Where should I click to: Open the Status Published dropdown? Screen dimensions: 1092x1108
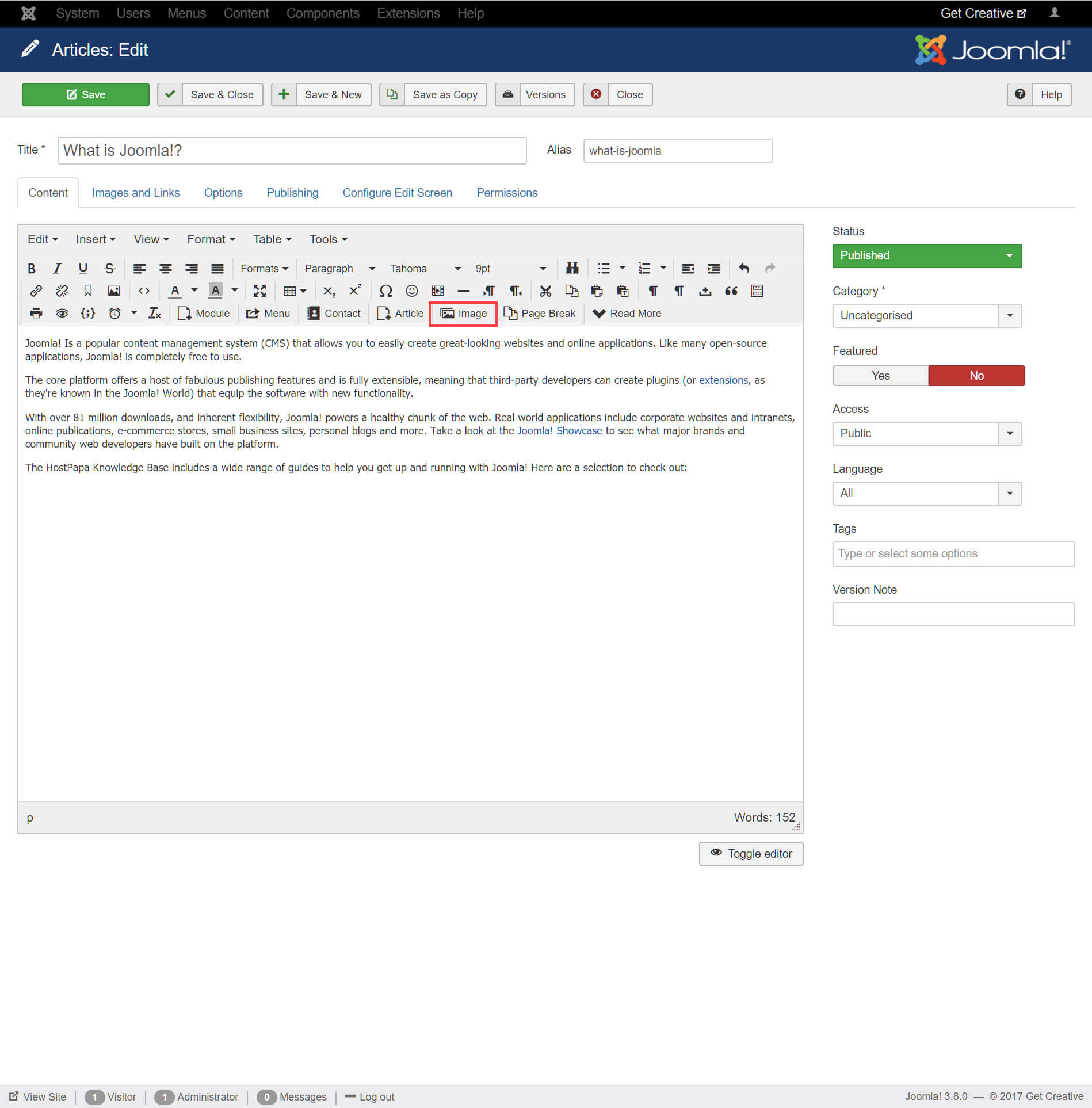[x=927, y=256]
